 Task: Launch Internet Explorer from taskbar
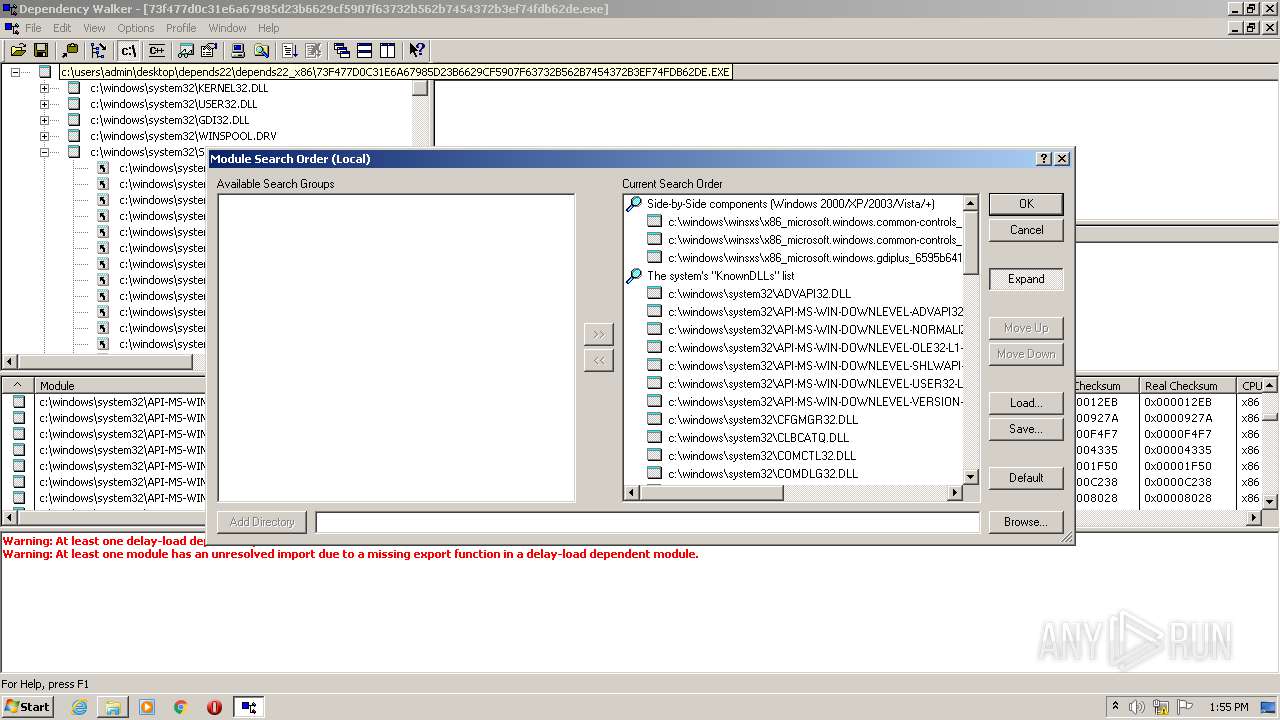79,707
